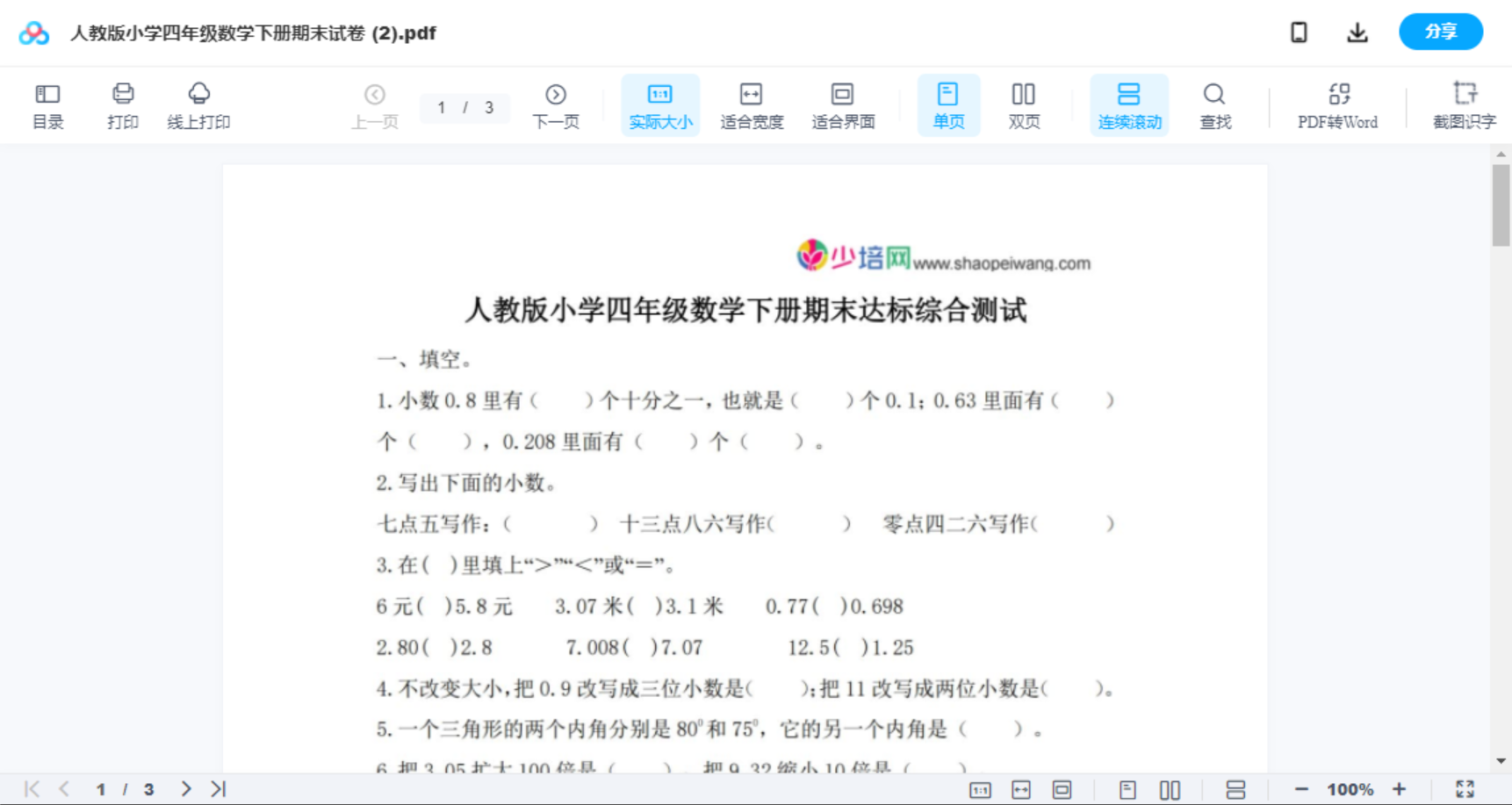The image size is (1512, 805).
Task: Open the 目录 table of contents panel
Action: click(x=47, y=104)
